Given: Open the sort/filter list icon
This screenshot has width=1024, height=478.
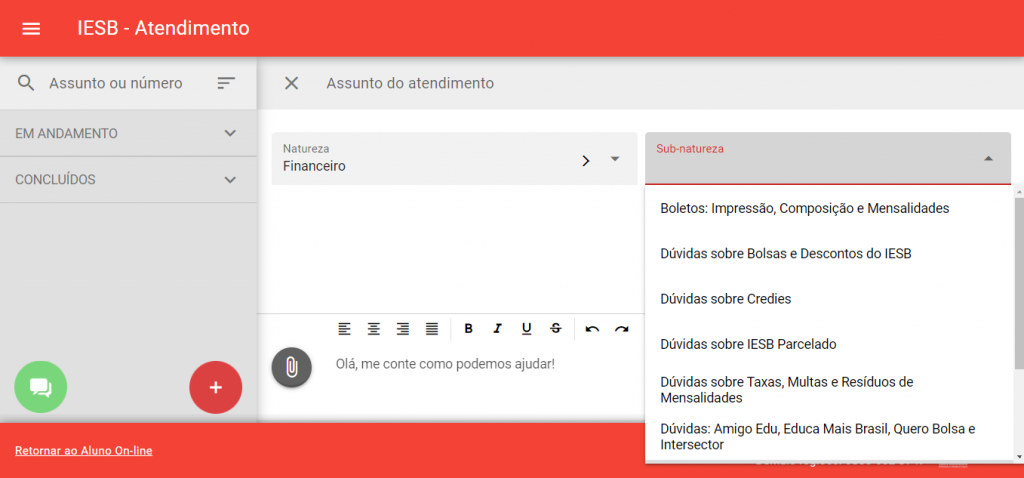Looking at the screenshot, I should pos(226,83).
